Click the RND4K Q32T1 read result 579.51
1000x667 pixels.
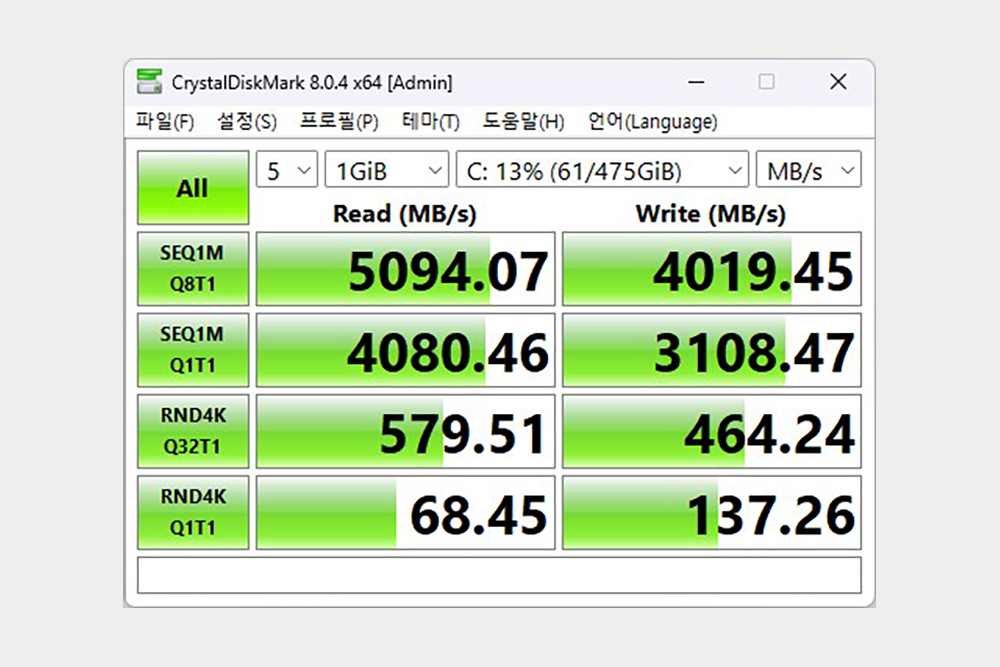[406, 430]
